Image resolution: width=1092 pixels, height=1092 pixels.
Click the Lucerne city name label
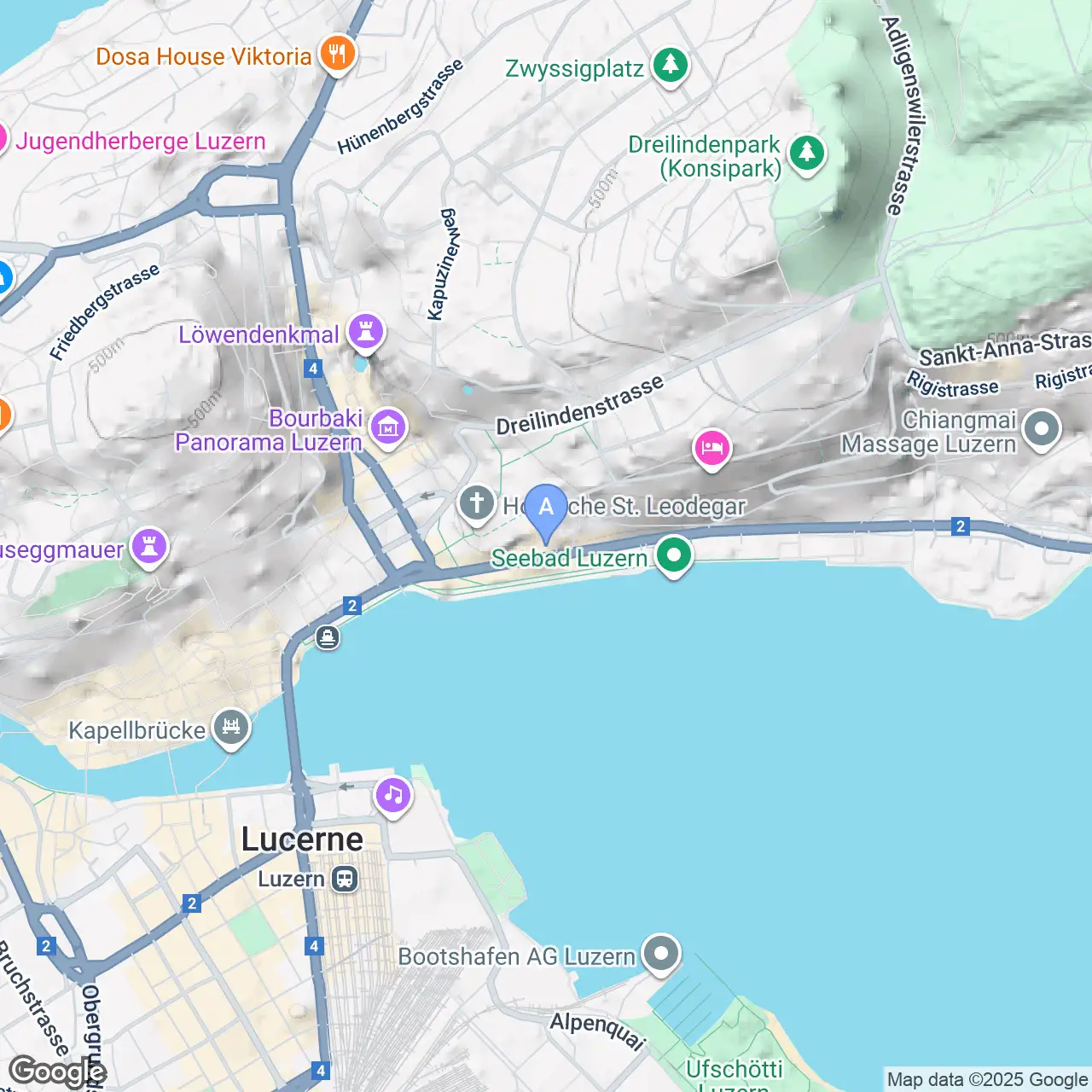[302, 839]
